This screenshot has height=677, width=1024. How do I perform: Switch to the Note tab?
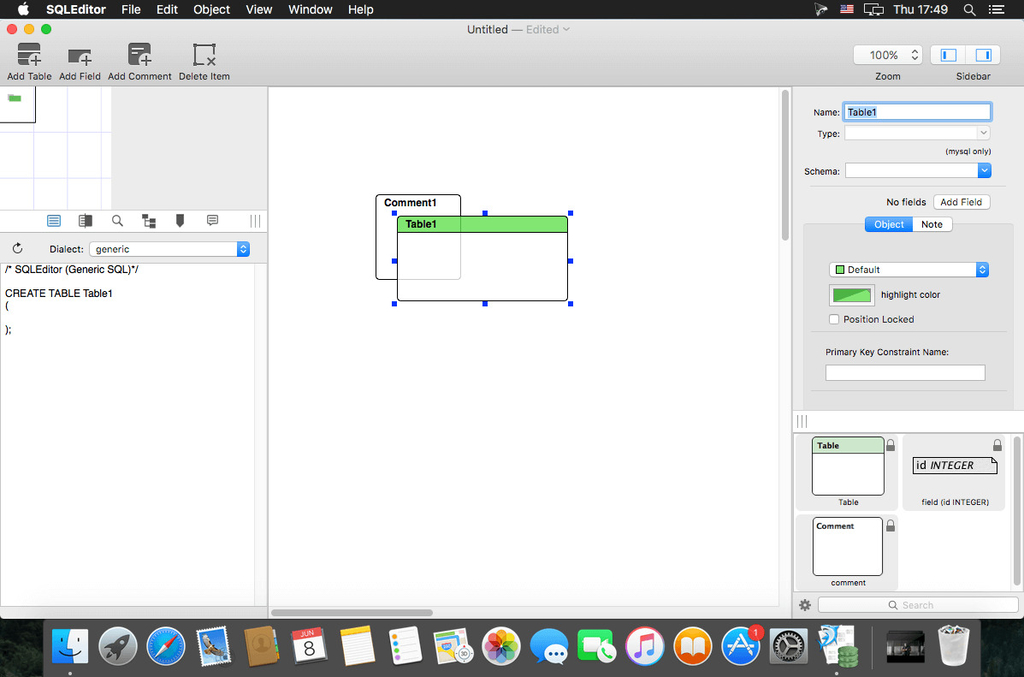(x=931, y=225)
